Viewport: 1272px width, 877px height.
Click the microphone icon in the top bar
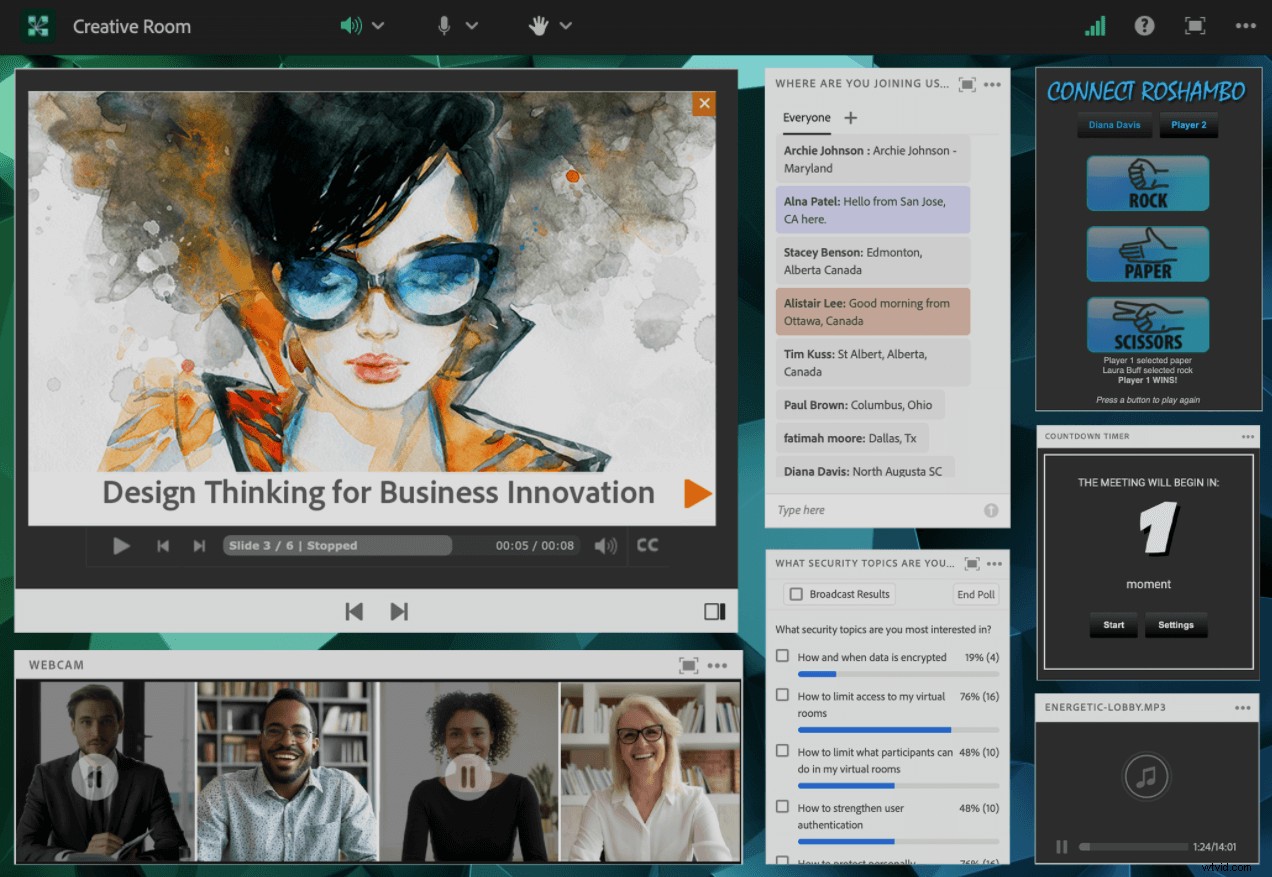443,25
